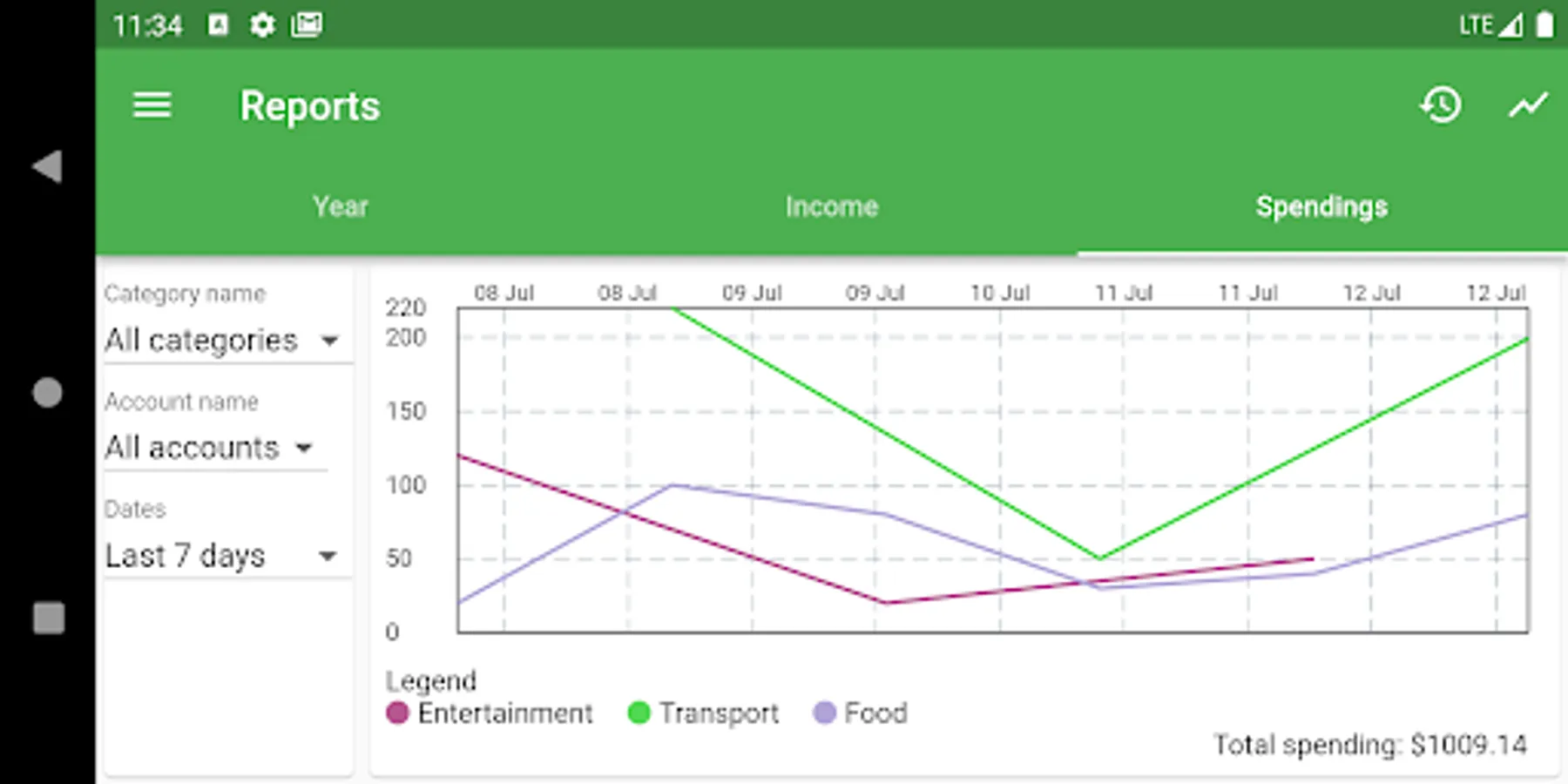Open the hamburger navigation menu
This screenshot has width=1568, height=784.
coord(152,106)
